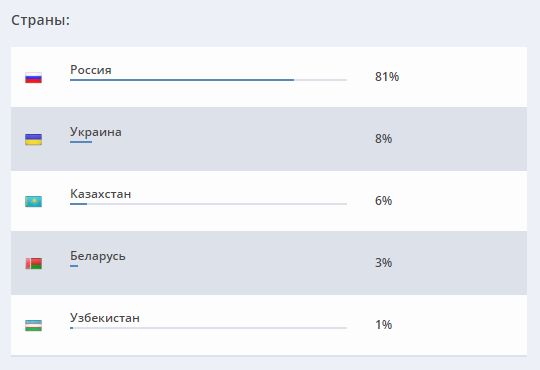Click the Беларусь progress bar
The height and width of the screenshot is (370, 540).
point(208,266)
